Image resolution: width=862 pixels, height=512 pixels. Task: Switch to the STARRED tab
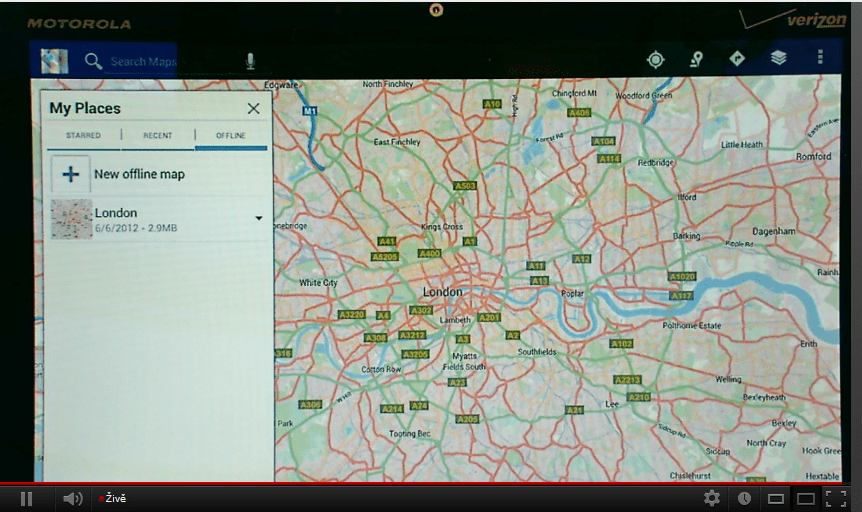84,135
